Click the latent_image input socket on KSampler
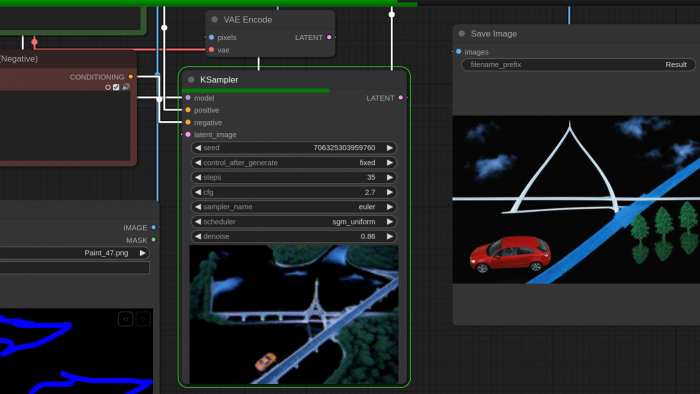 [188, 134]
